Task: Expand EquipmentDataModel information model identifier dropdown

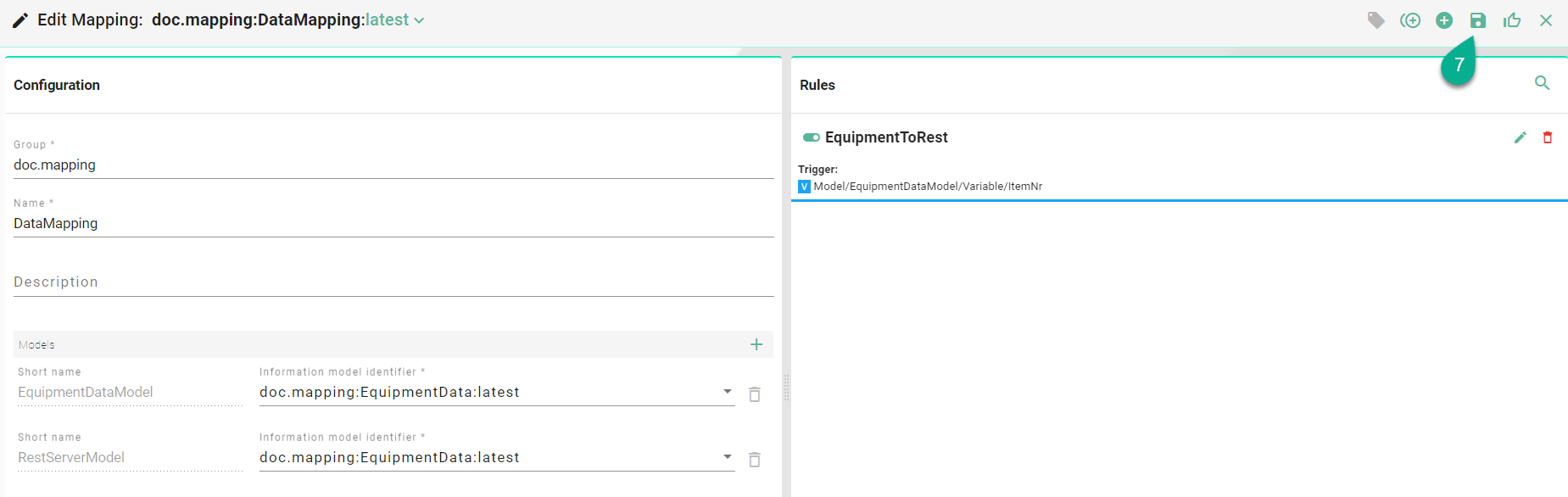Action: click(x=727, y=392)
